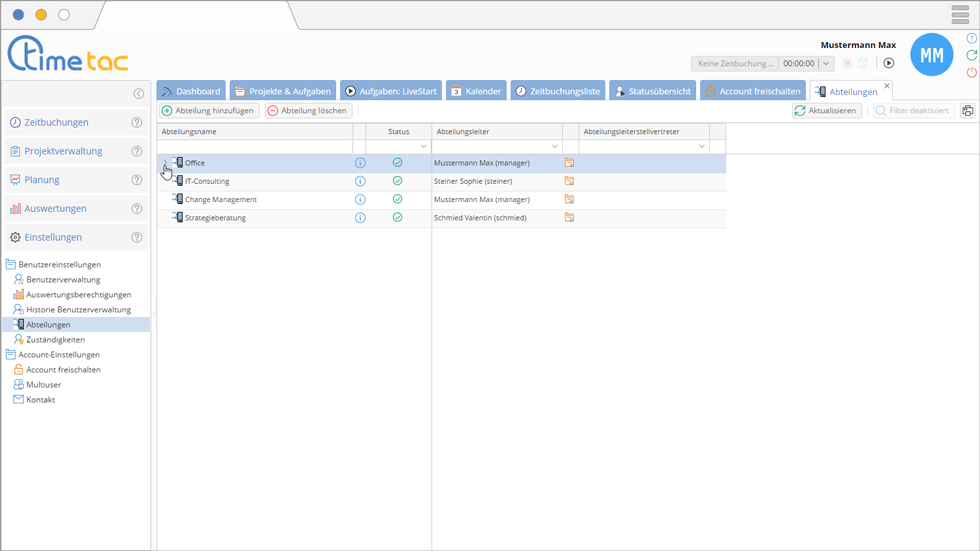Toggle status checkmark for Change Management

point(397,199)
